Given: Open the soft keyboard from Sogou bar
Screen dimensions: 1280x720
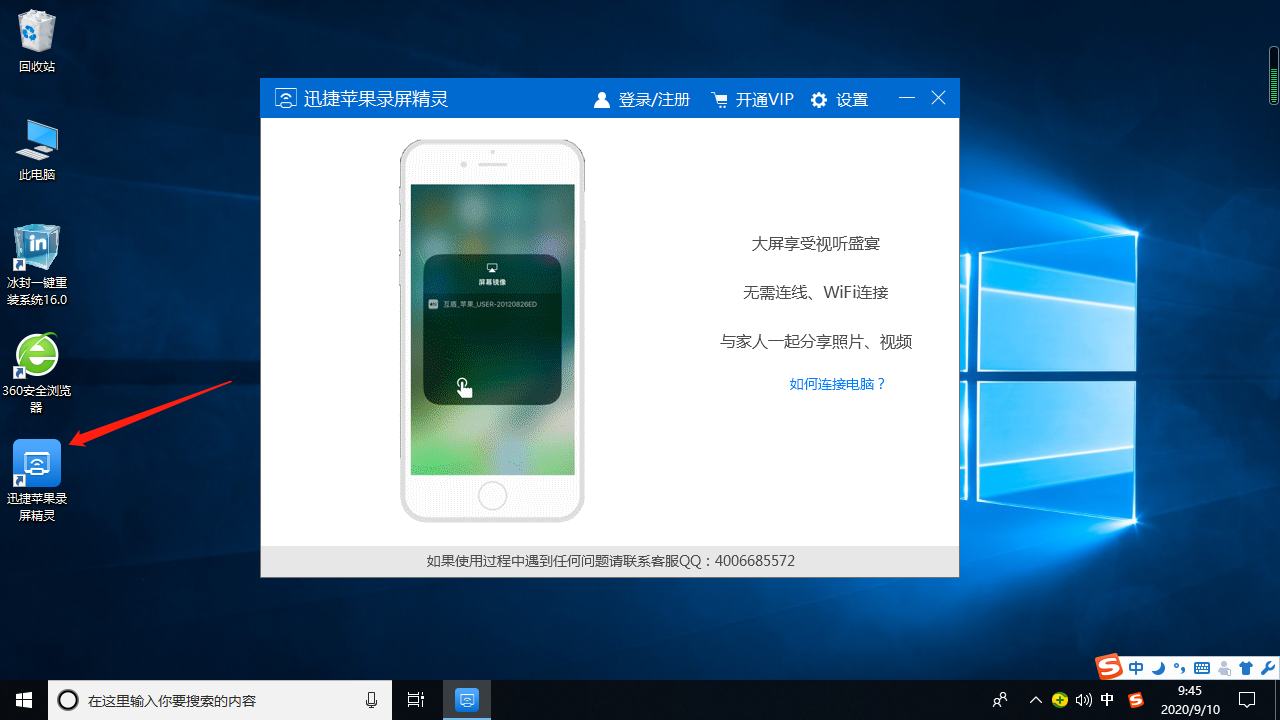Looking at the screenshot, I should click(1202, 668).
